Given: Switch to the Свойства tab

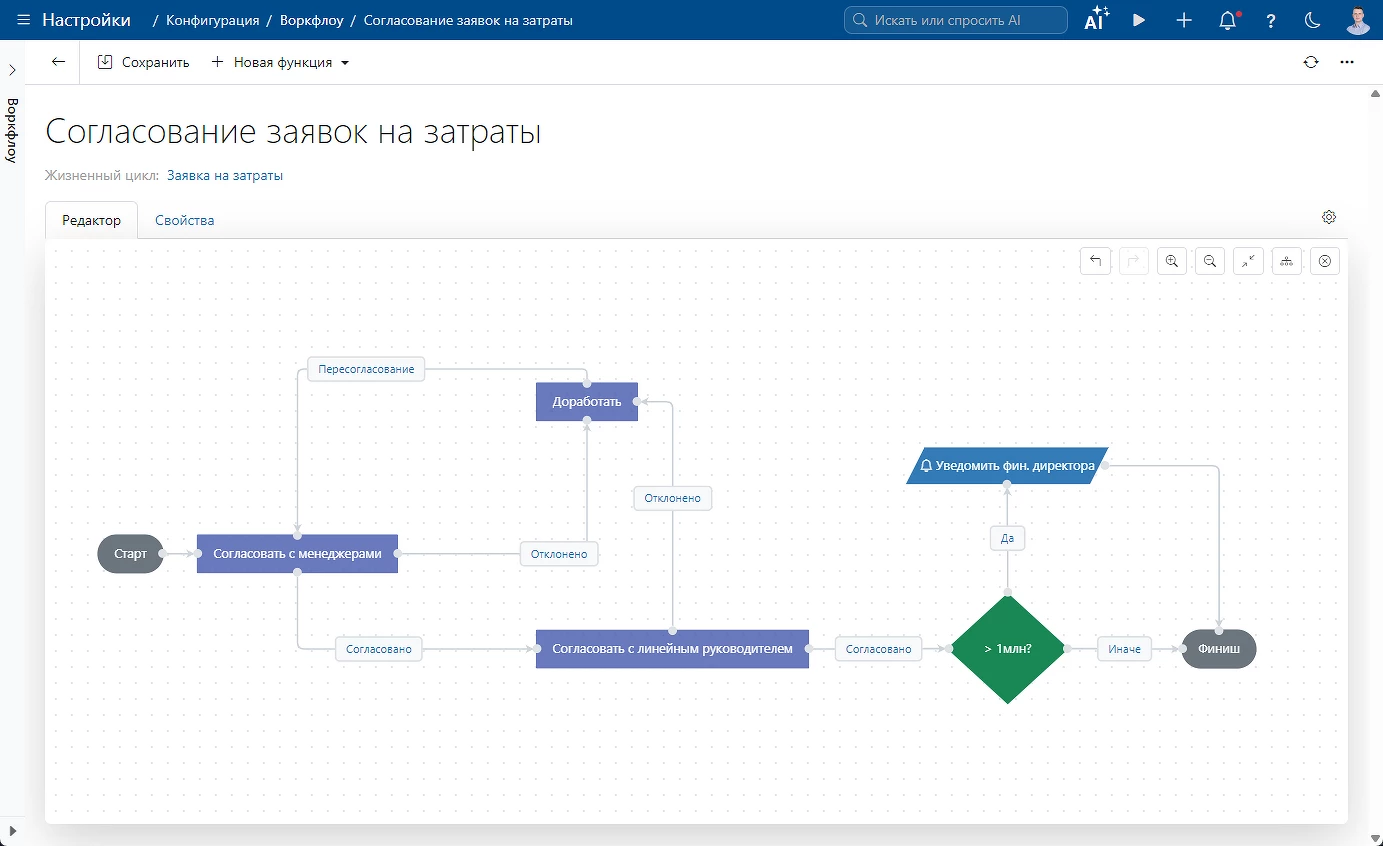Looking at the screenshot, I should 184,220.
